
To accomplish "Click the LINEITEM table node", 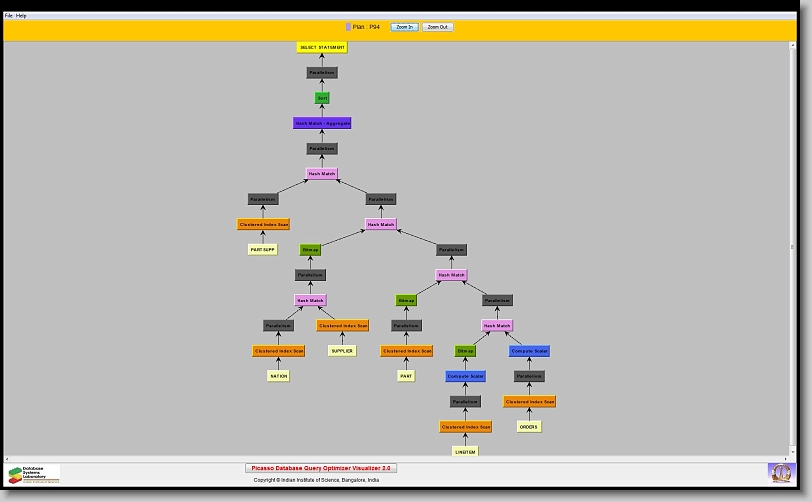I will [465, 452].
